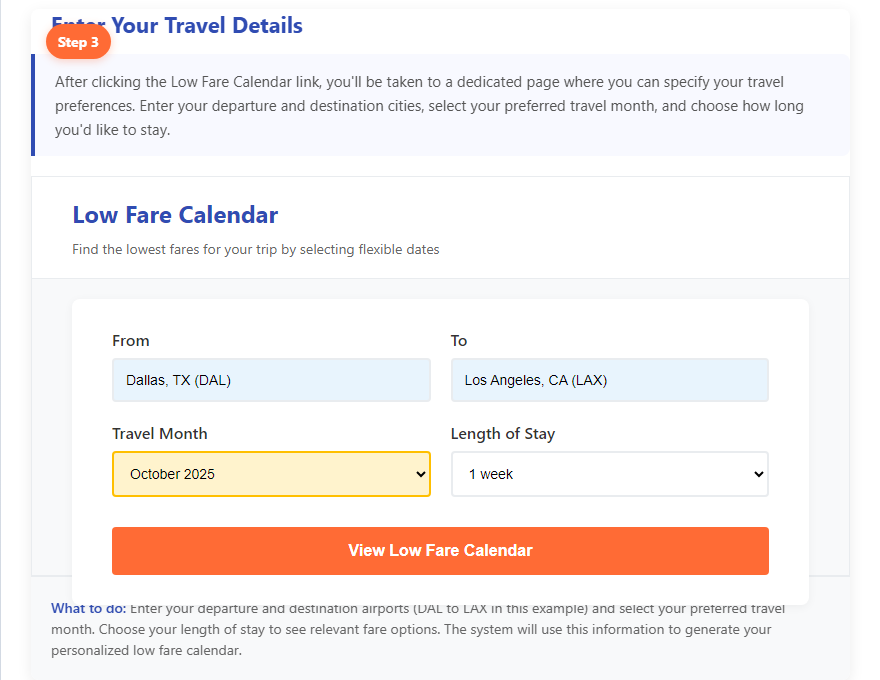Screen dimensions: 880x680
Task: Open the Length of Stay dropdown
Action: pyautogui.click(x=609, y=474)
